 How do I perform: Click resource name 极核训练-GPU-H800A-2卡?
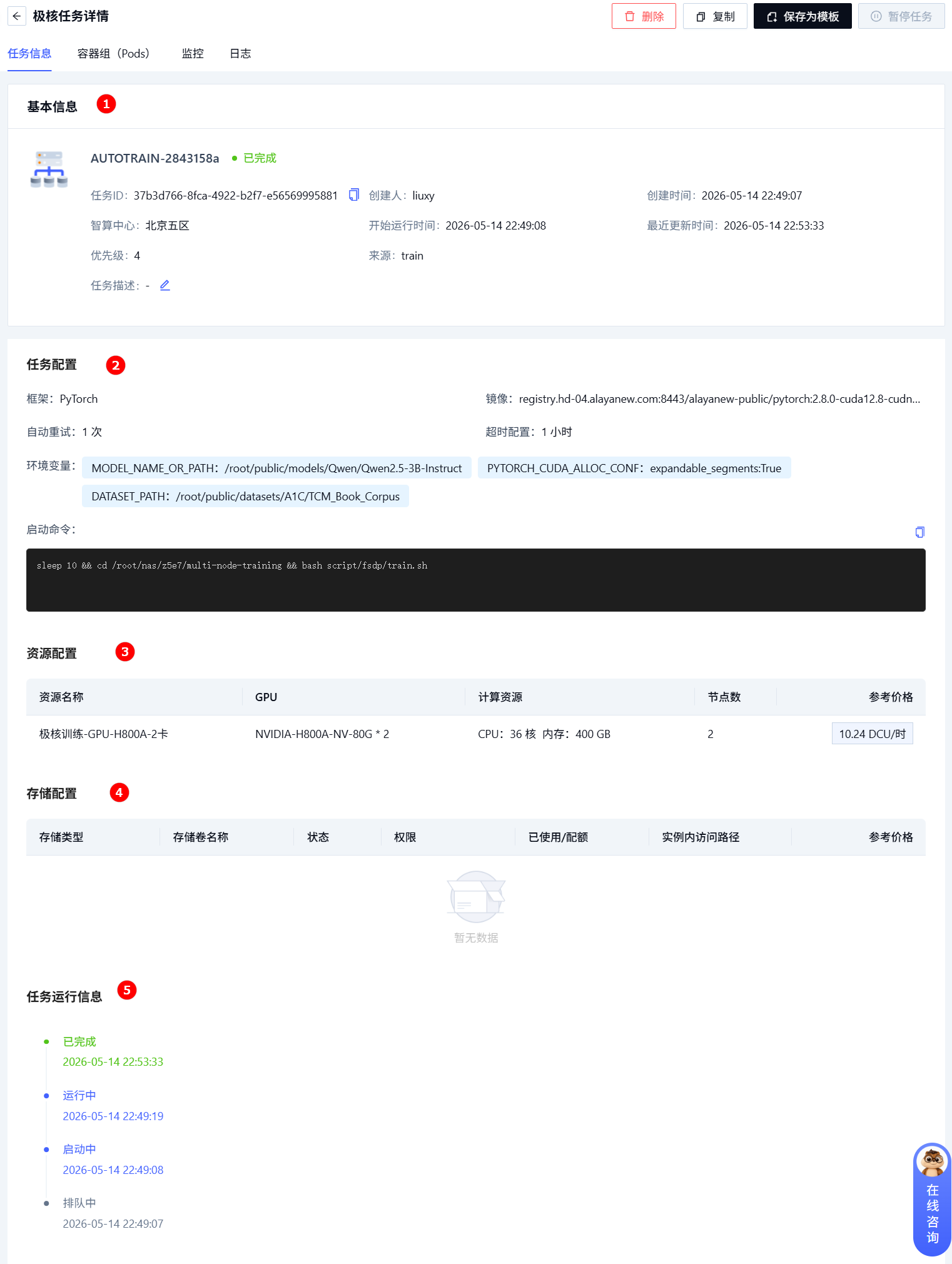pos(103,734)
